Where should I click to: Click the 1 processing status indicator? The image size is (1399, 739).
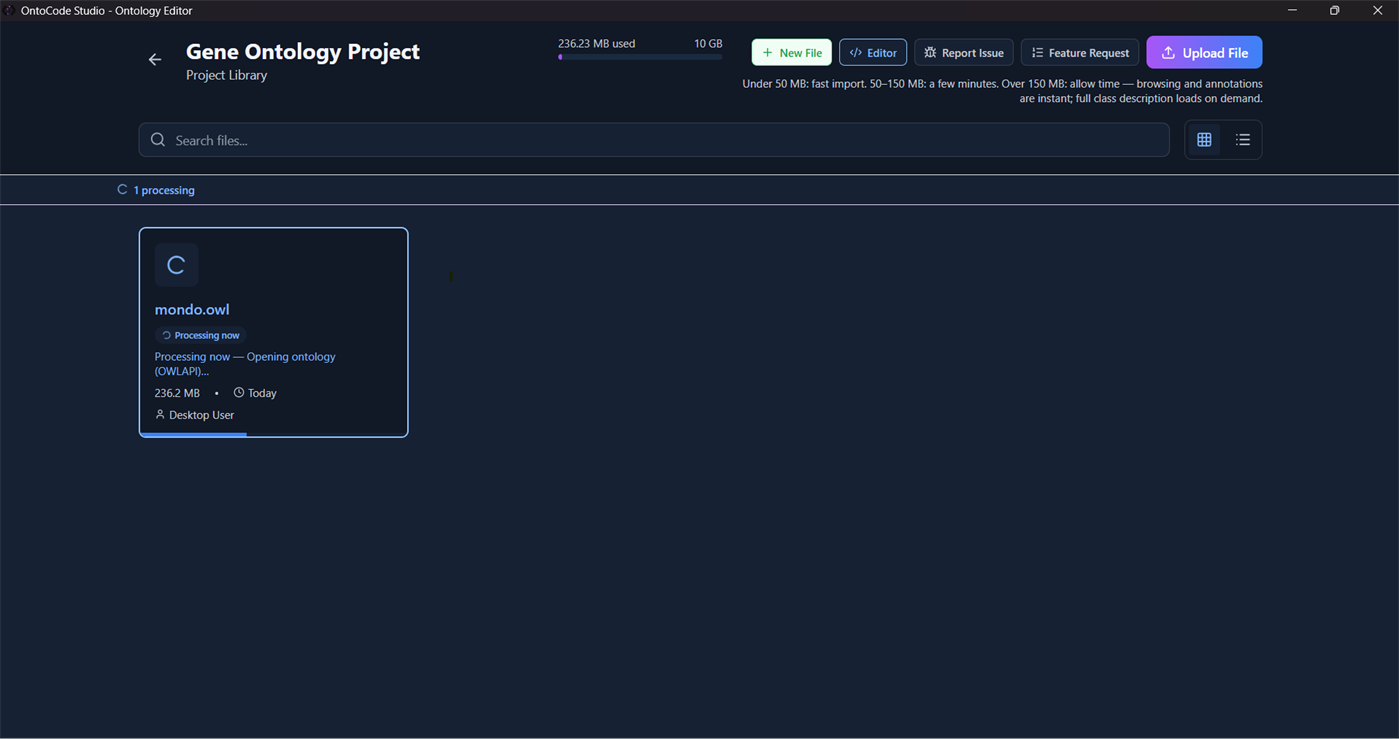pyautogui.click(x=156, y=190)
